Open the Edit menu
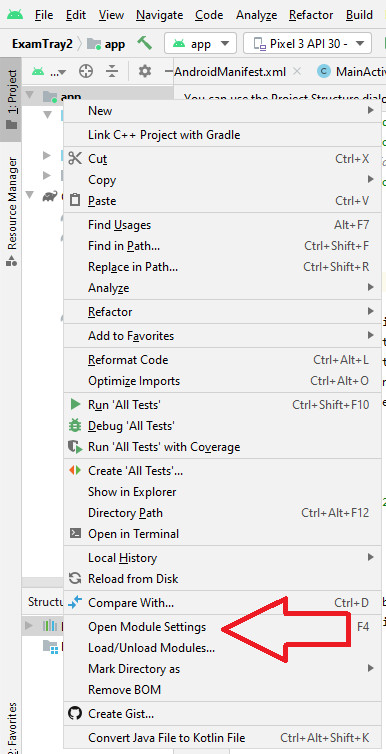This screenshot has height=754, width=386. (x=76, y=15)
